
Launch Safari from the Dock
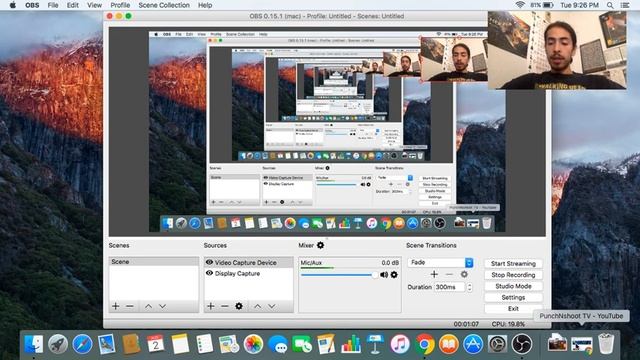point(82,344)
